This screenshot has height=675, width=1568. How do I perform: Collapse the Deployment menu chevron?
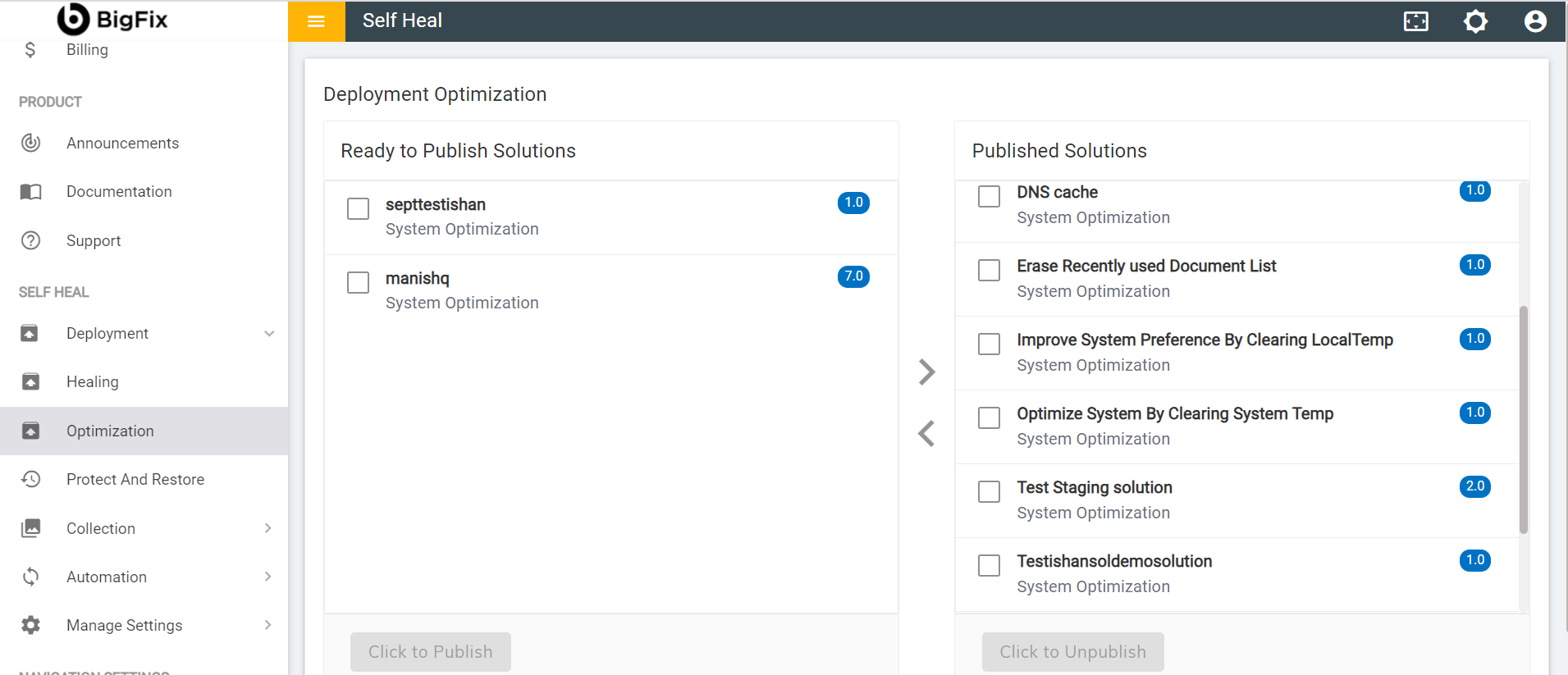point(269,334)
